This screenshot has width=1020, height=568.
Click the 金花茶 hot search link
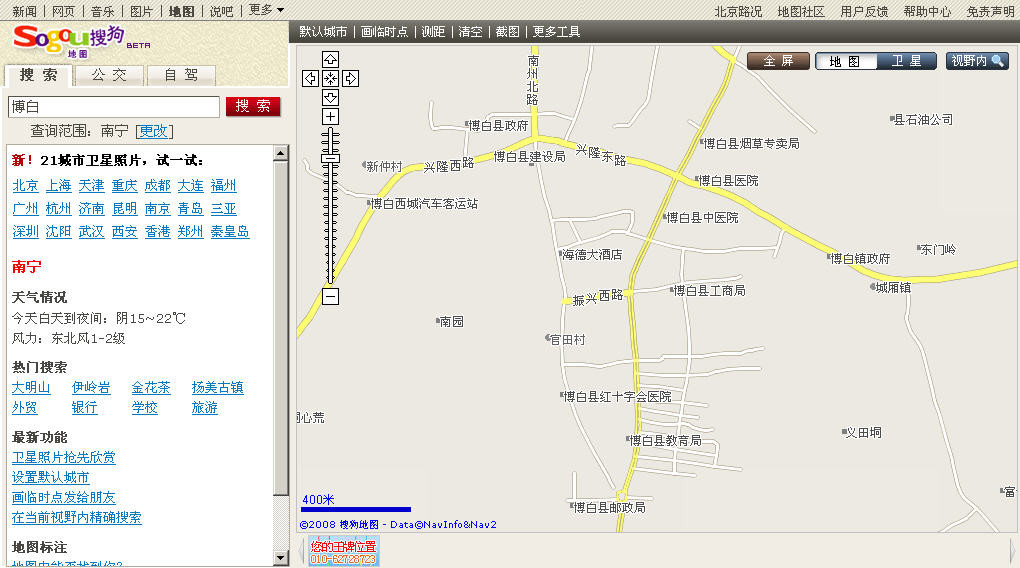tap(151, 388)
